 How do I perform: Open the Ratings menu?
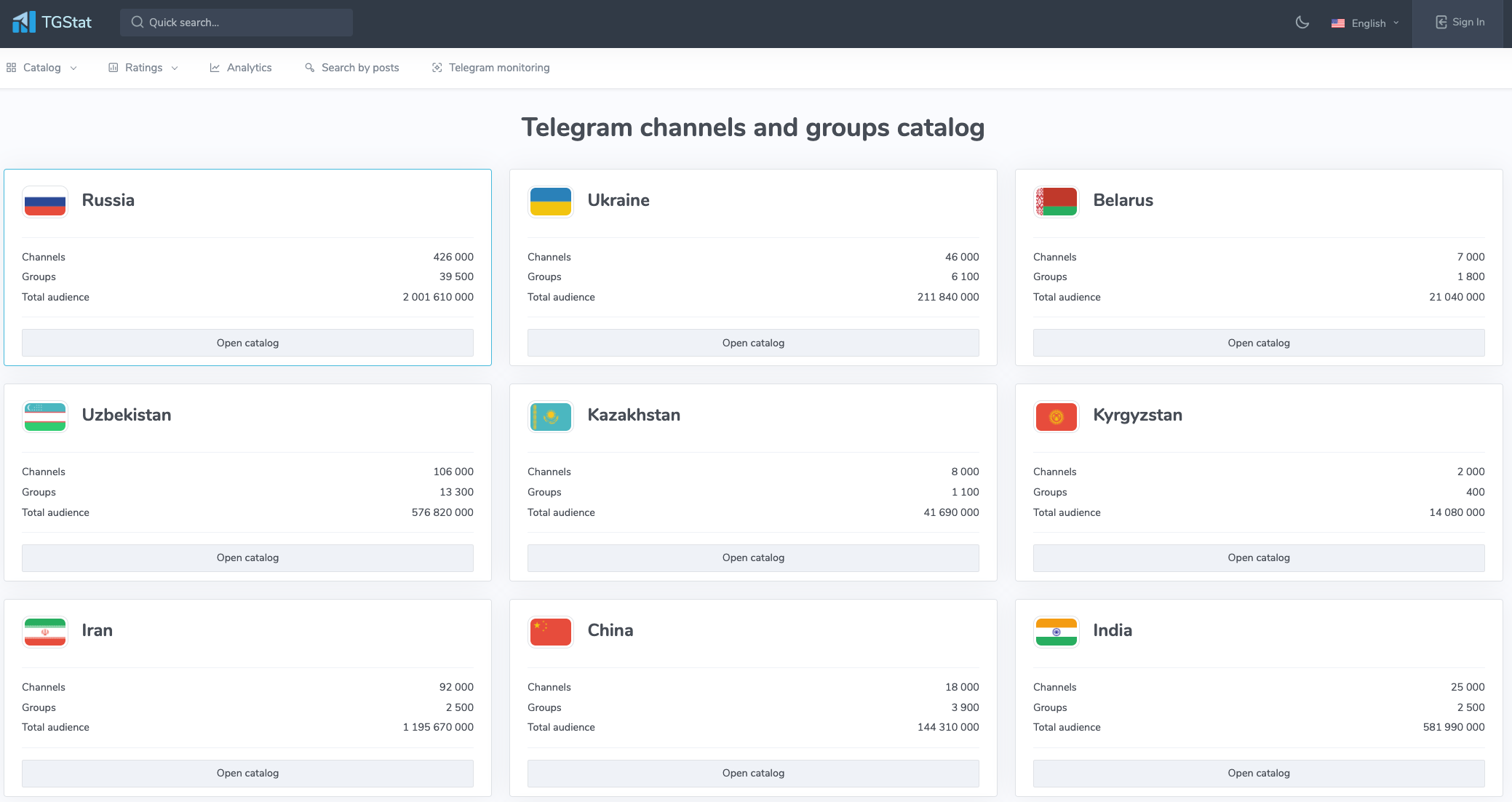pos(143,68)
